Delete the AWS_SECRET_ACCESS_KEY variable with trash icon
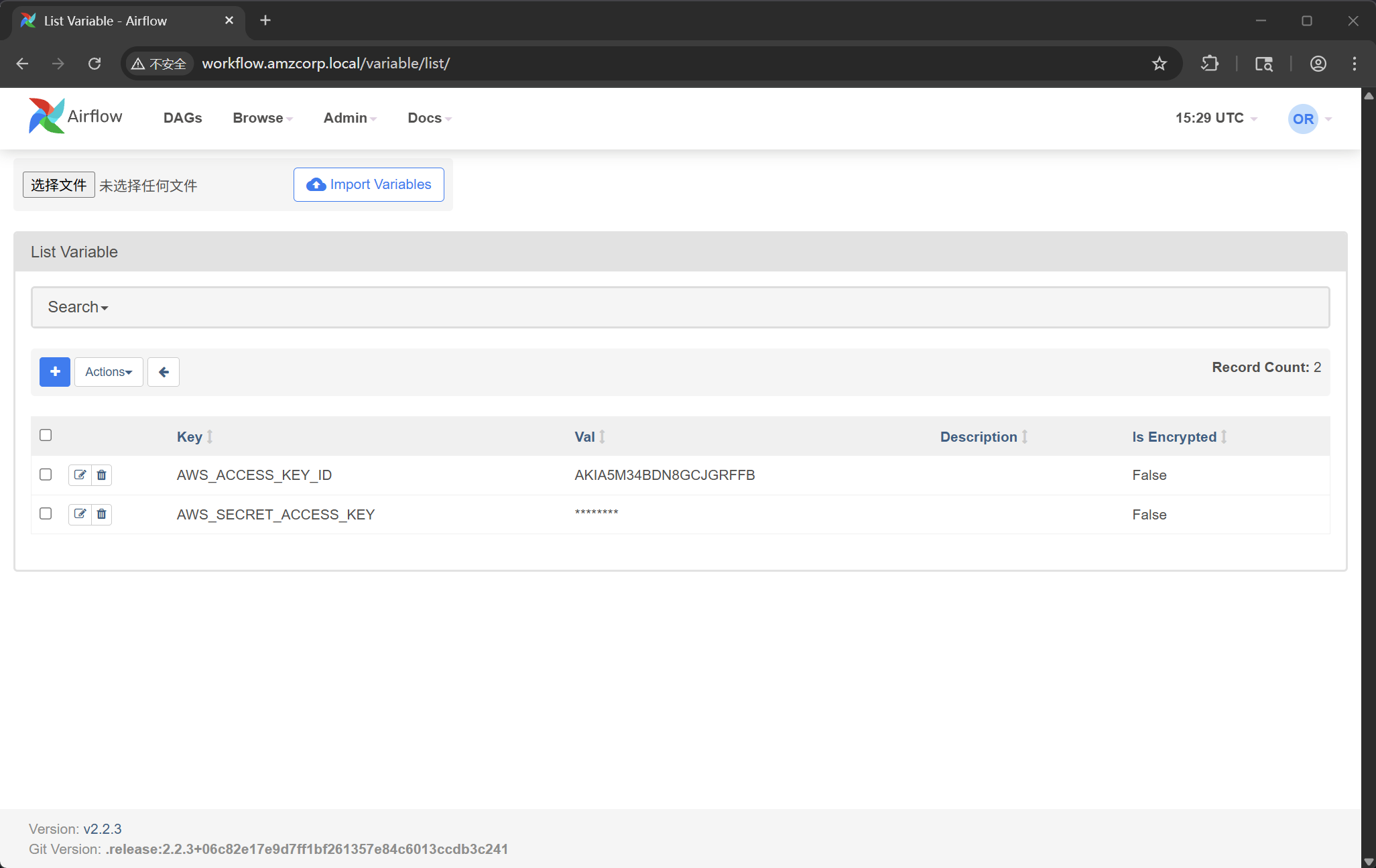 (101, 514)
